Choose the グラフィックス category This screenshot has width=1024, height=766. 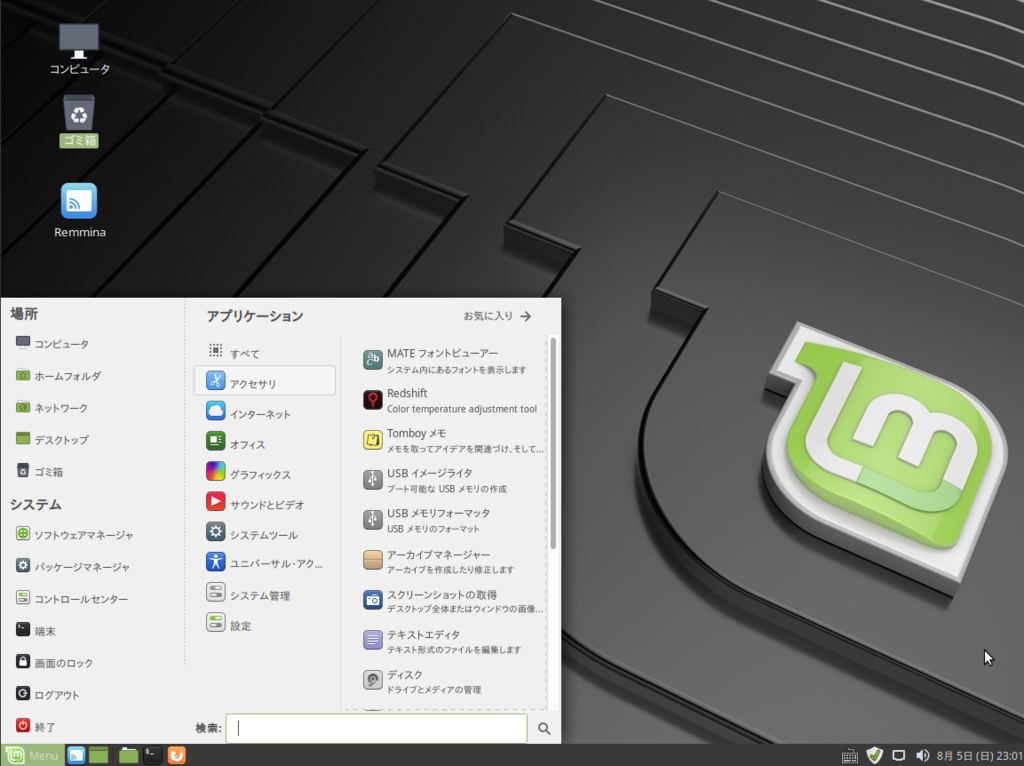point(264,473)
